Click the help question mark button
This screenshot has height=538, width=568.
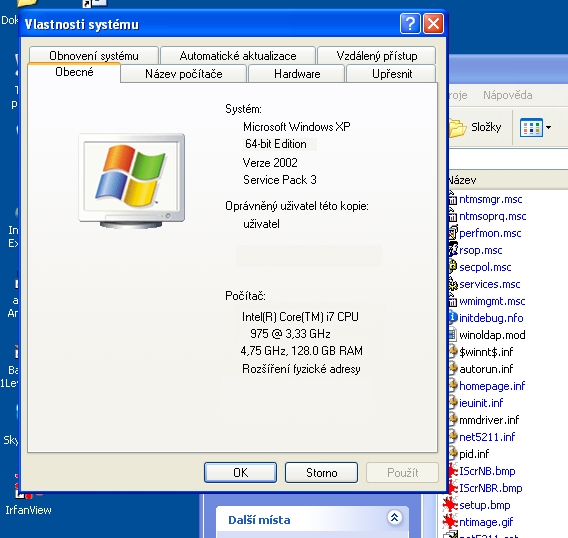(x=410, y=24)
